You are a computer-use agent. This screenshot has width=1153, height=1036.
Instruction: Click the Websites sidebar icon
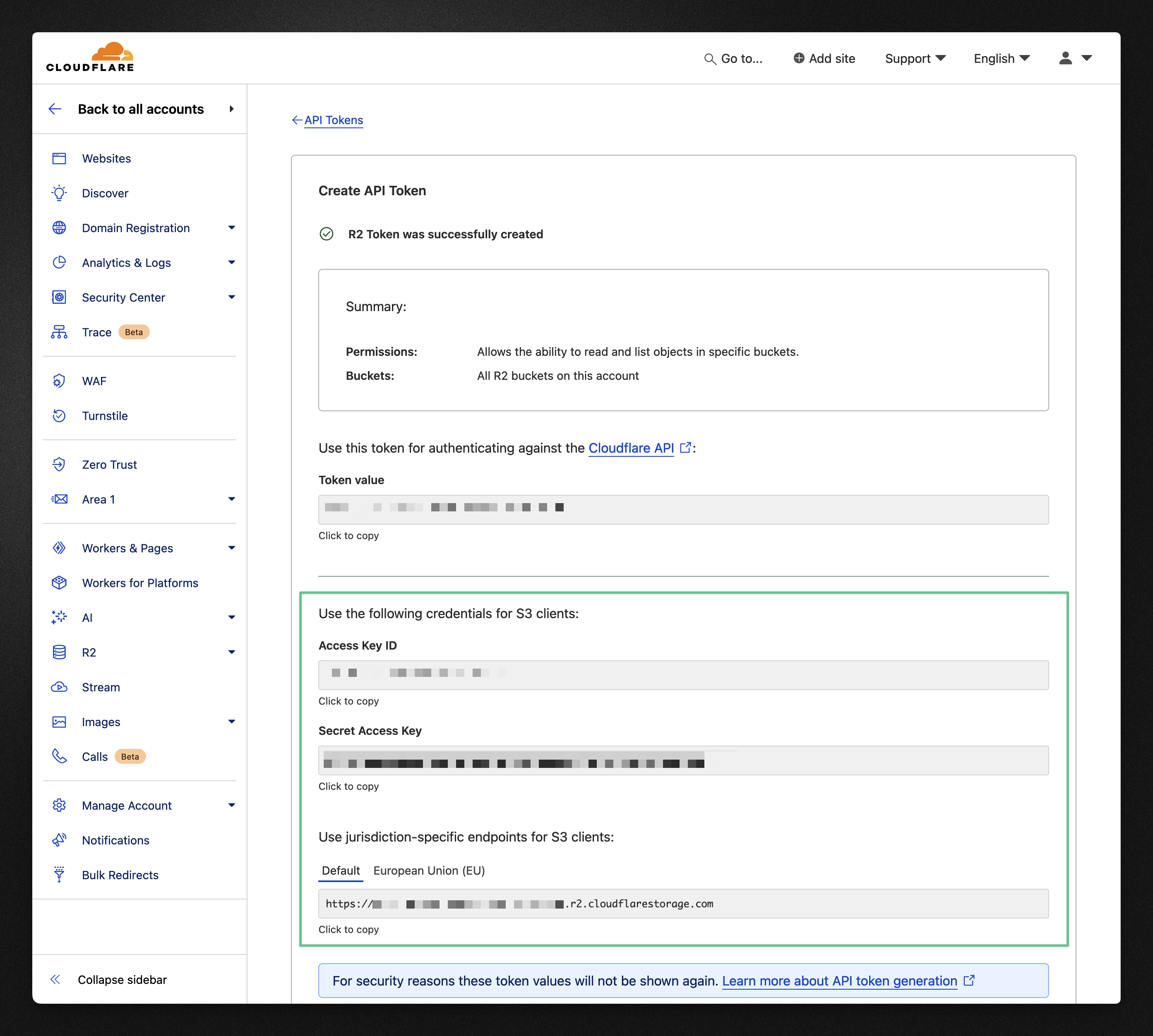[59, 158]
